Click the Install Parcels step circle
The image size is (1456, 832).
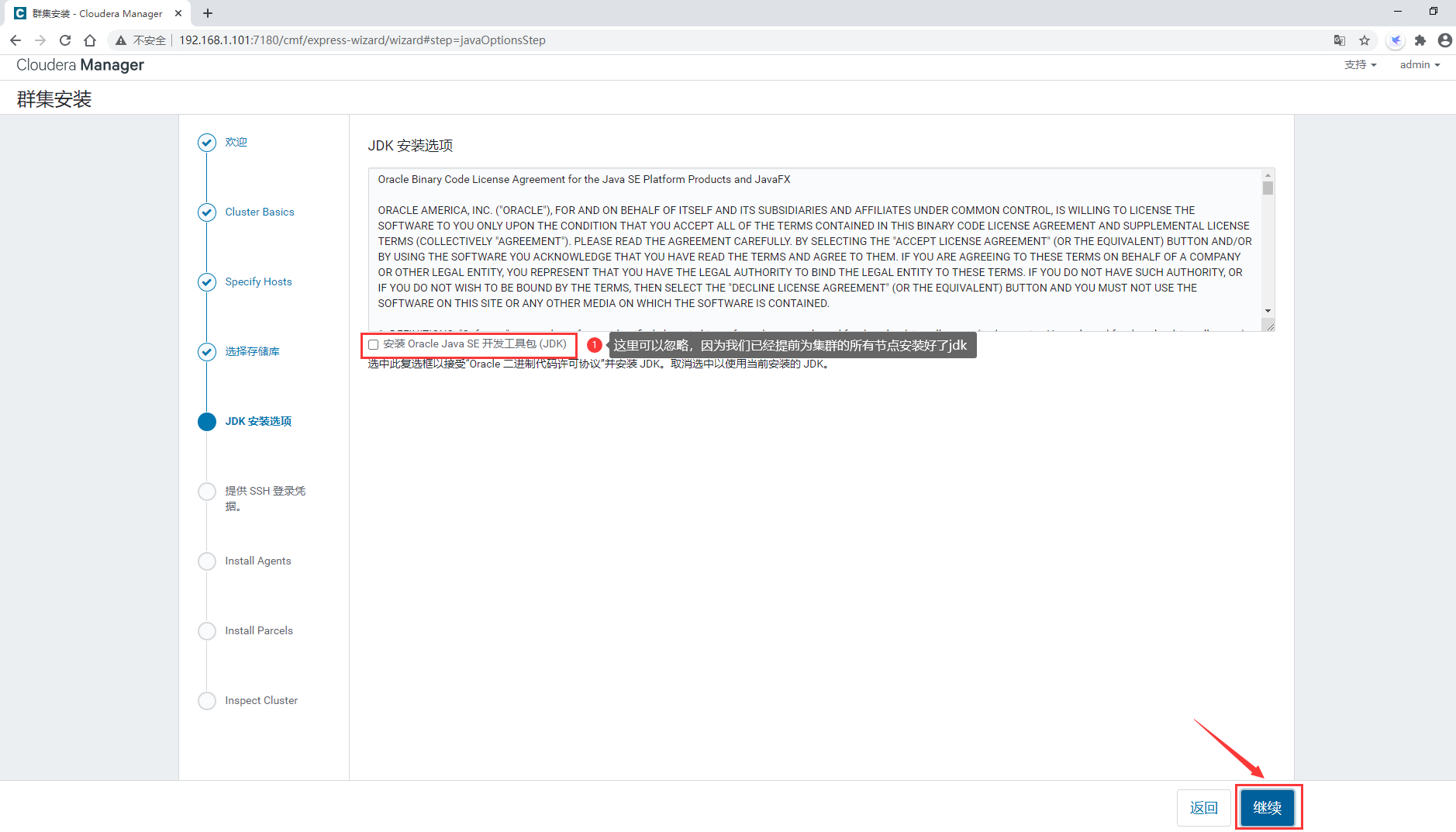(207, 631)
